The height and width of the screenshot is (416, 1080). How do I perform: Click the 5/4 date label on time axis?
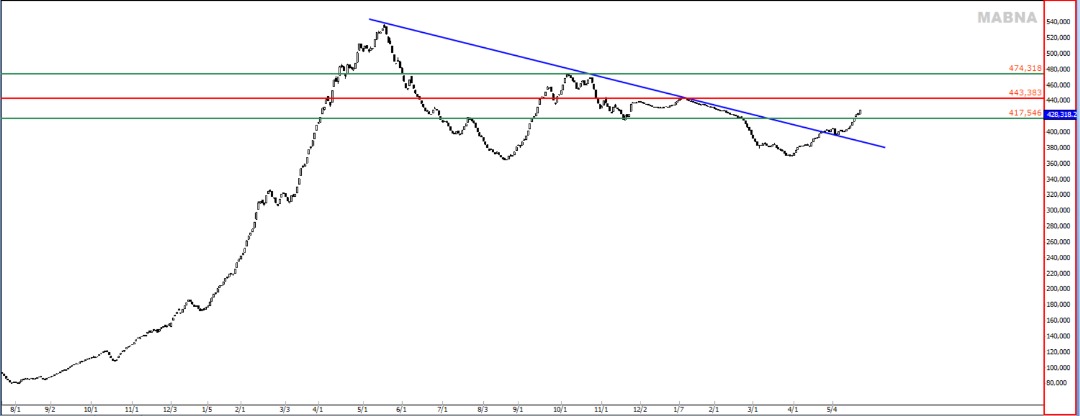pyautogui.click(x=831, y=409)
